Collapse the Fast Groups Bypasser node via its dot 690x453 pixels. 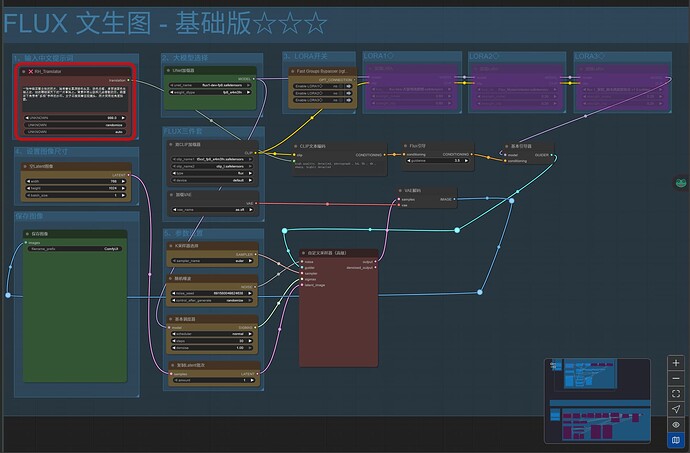click(293, 71)
